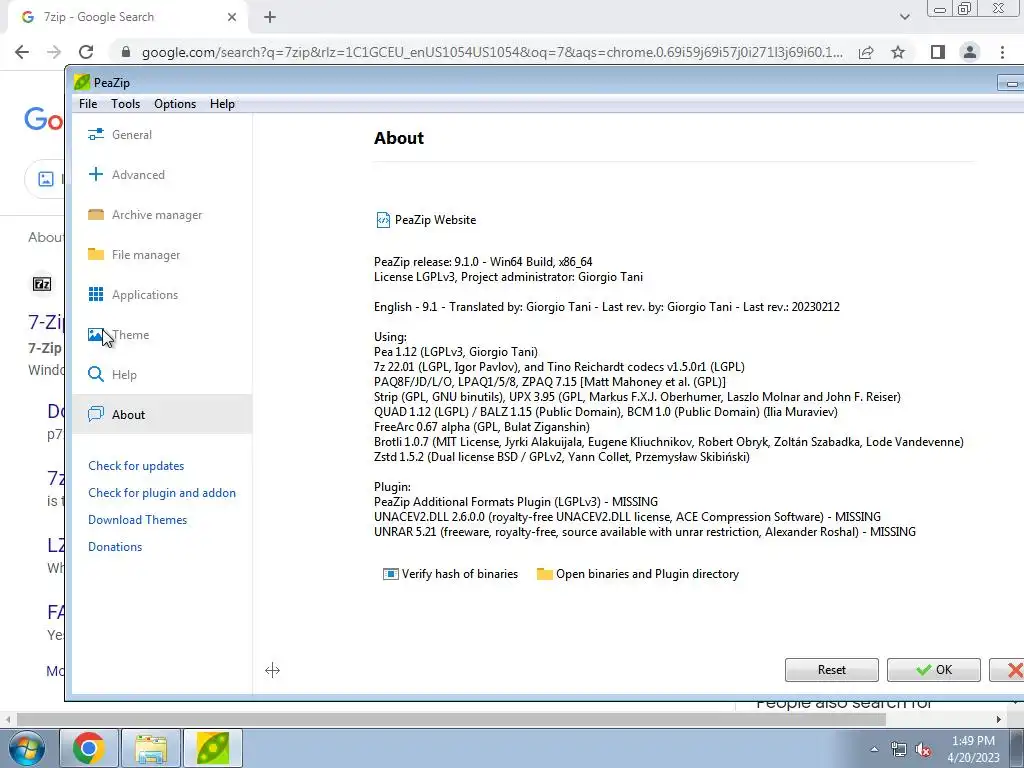This screenshot has width=1024, height=768.
Task: Switch to General settings section
Action: click(162, 135)
